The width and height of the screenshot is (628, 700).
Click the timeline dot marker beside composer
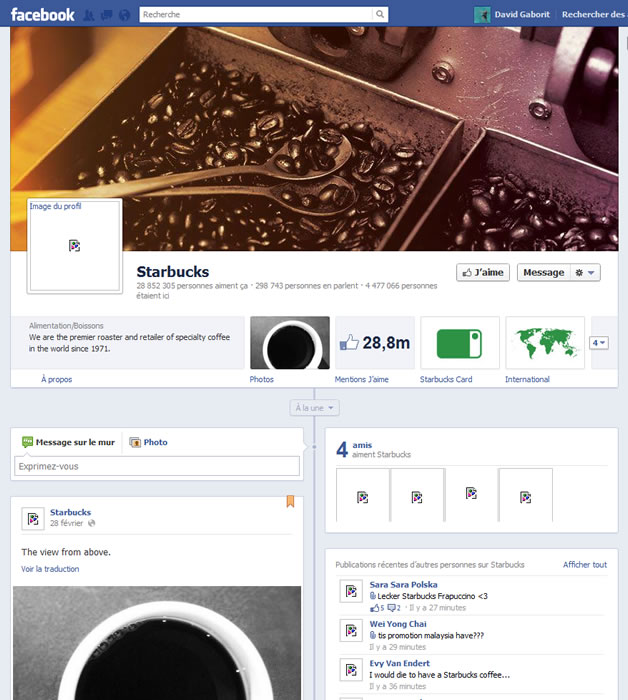pos(314,446)
